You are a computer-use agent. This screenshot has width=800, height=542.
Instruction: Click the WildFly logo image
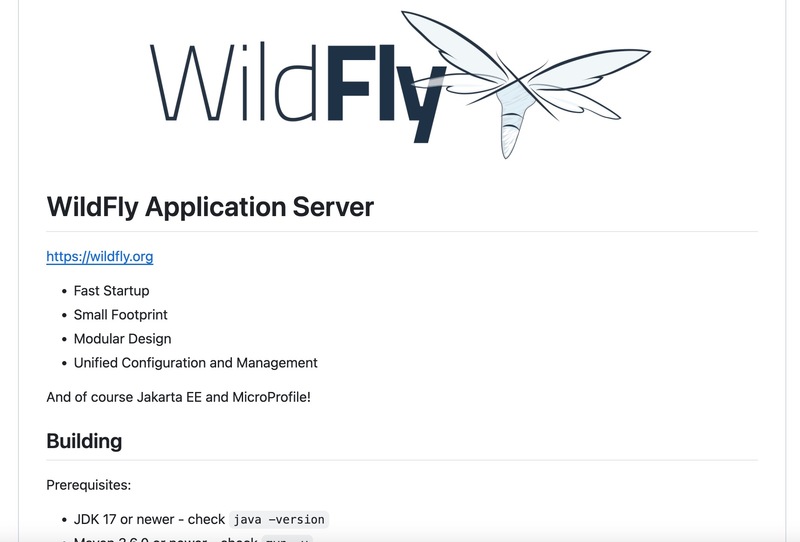pos(401,85)
